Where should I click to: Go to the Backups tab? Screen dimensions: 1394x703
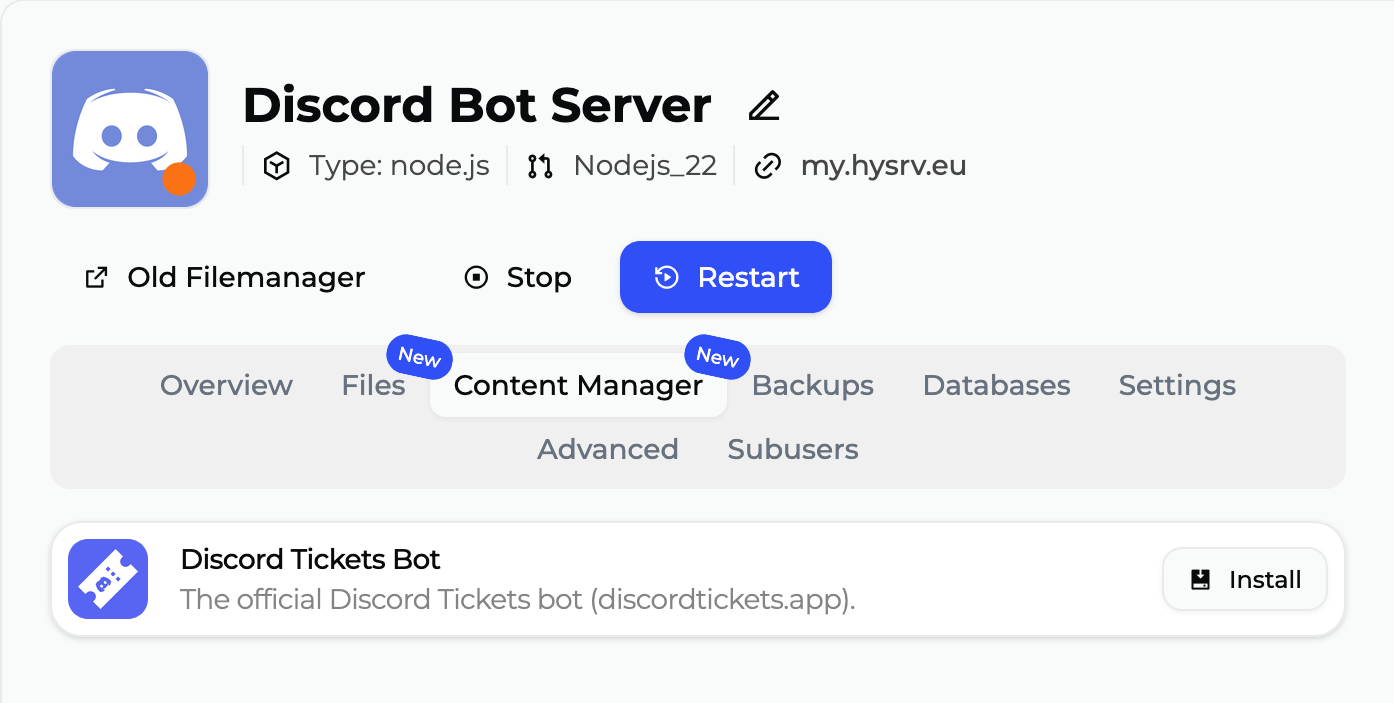point(812,385)
